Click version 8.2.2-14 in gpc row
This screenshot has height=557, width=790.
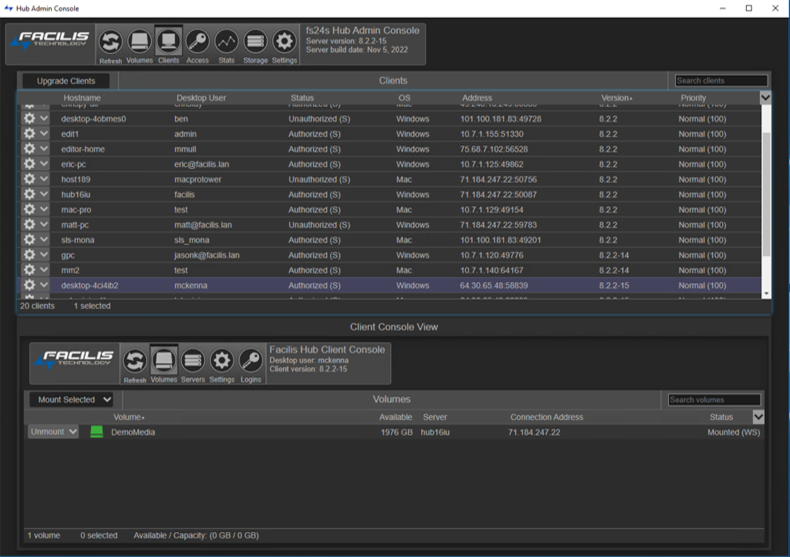[614, 255]
